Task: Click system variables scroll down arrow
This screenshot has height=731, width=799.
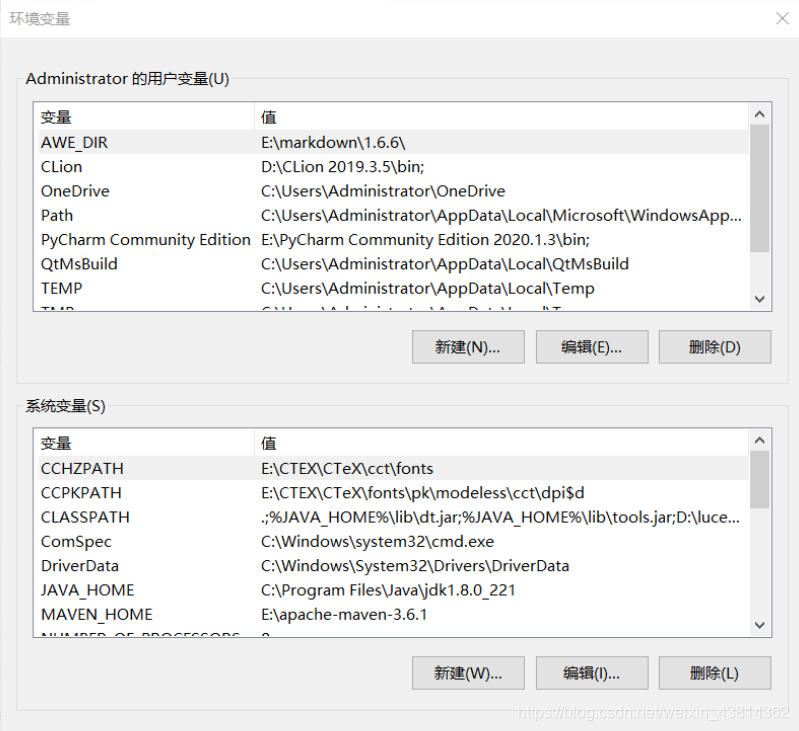Action: (760, 625)
